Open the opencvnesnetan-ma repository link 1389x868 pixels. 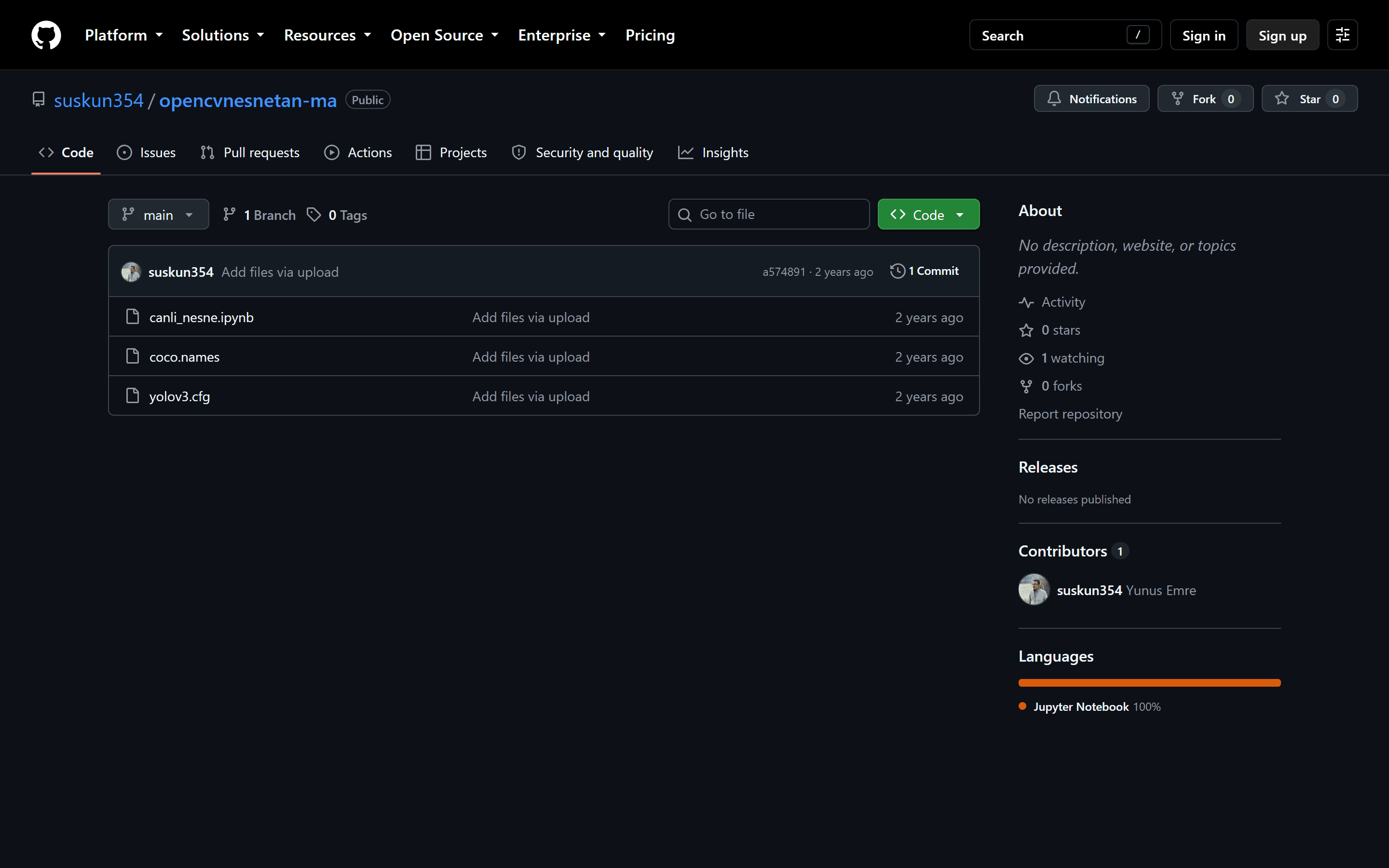pyautogui.click(x=248, y=100)
